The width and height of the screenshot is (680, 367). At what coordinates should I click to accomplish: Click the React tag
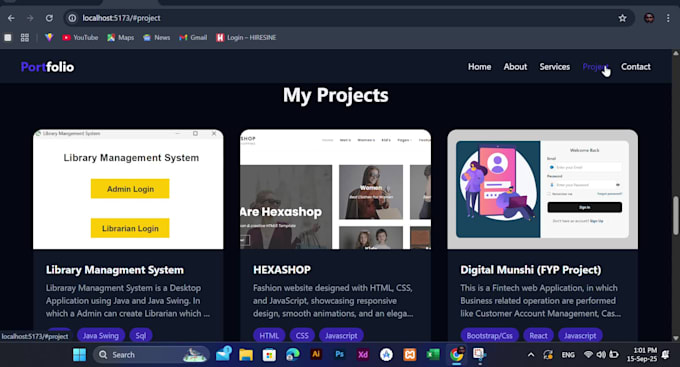(x=538, y=335)
